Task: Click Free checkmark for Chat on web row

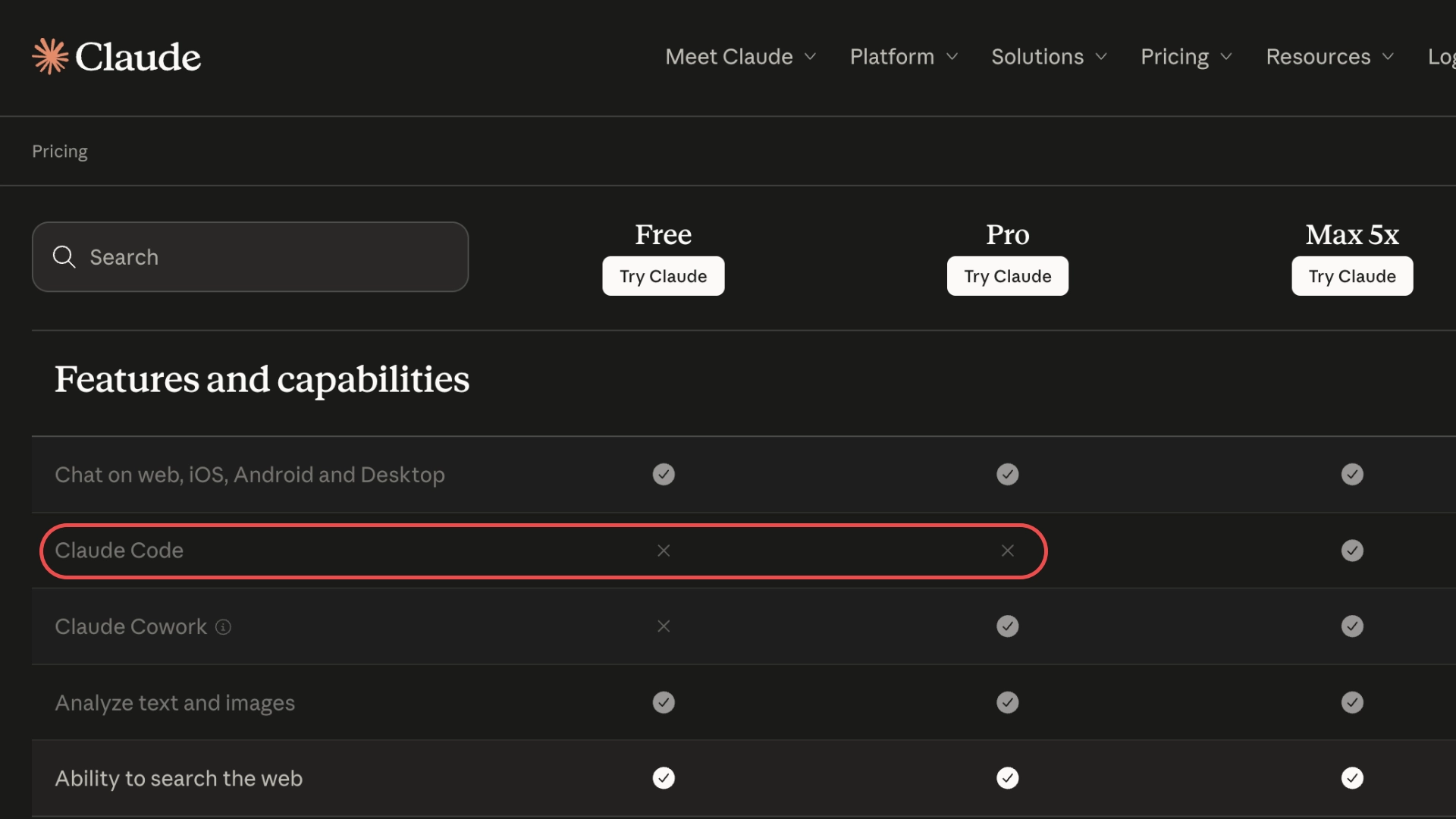Action: 664,475
